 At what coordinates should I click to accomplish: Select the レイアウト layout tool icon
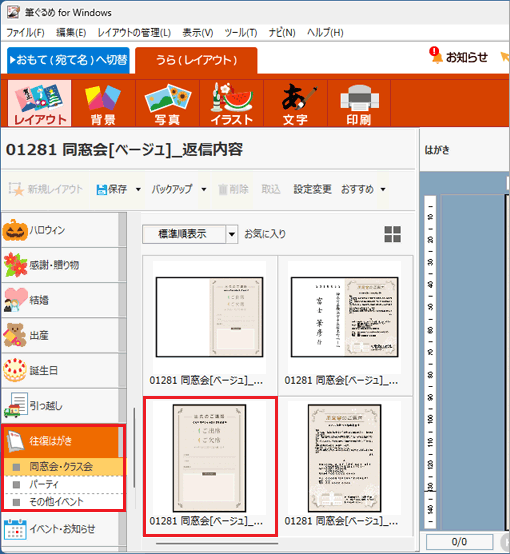[39, 103]
